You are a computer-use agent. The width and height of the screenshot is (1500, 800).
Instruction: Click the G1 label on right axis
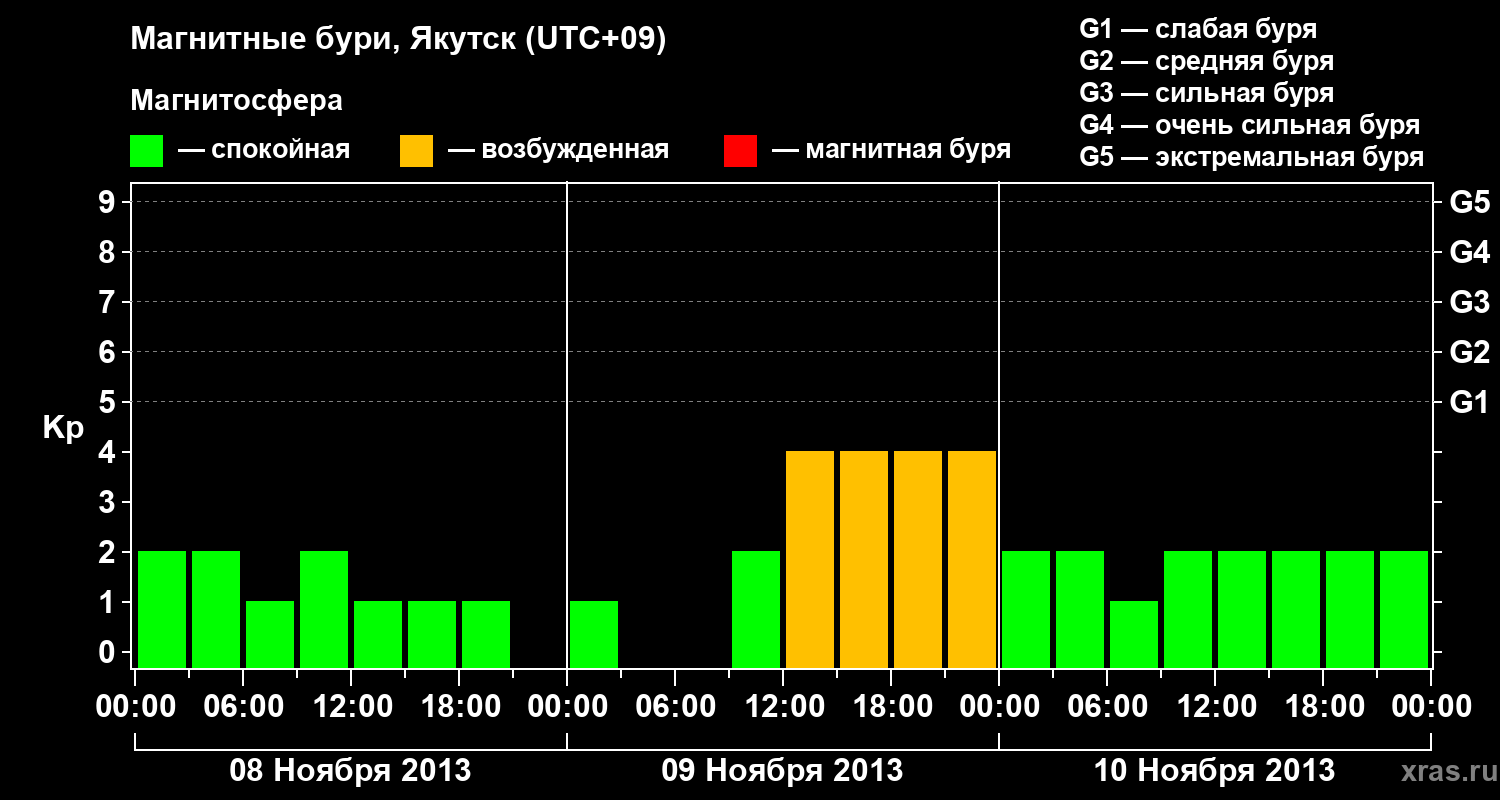click(1469, 403)
